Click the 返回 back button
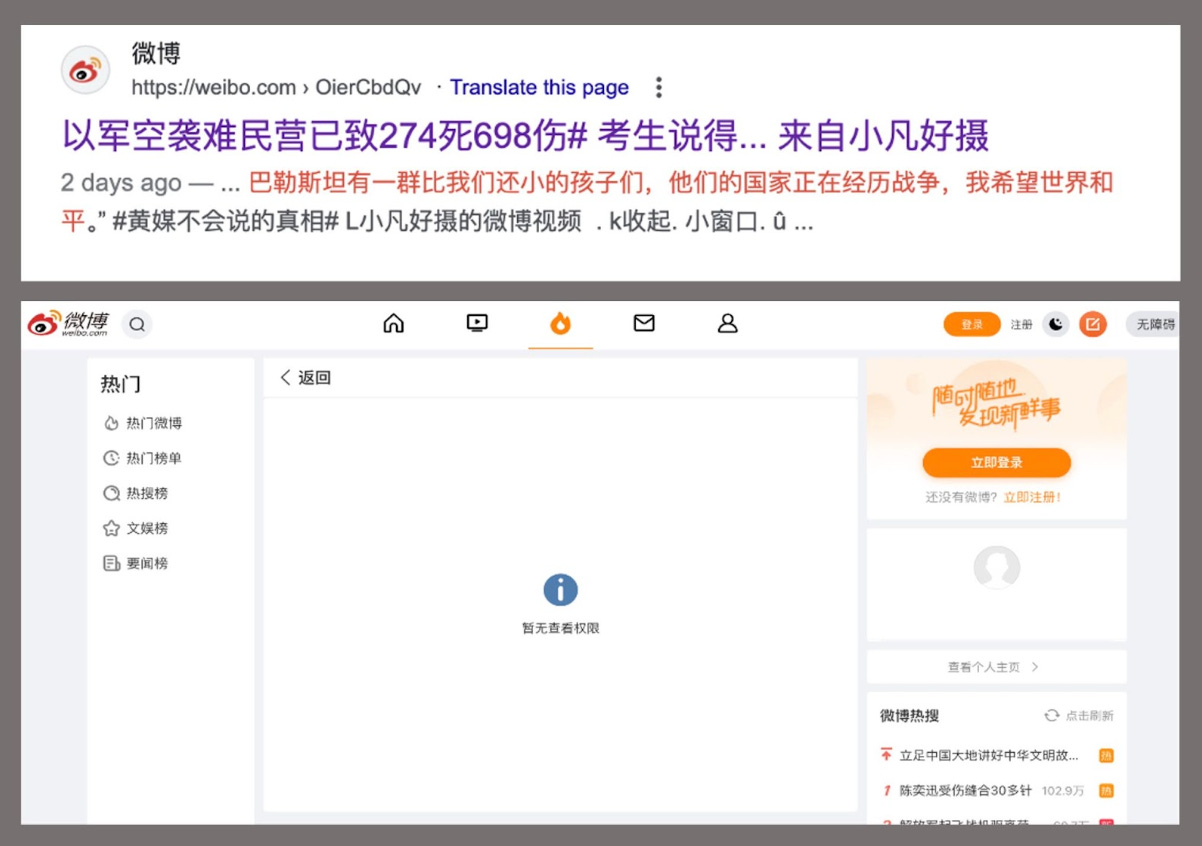The height and width of the screenshot is (846, 1202). (305, 377)
